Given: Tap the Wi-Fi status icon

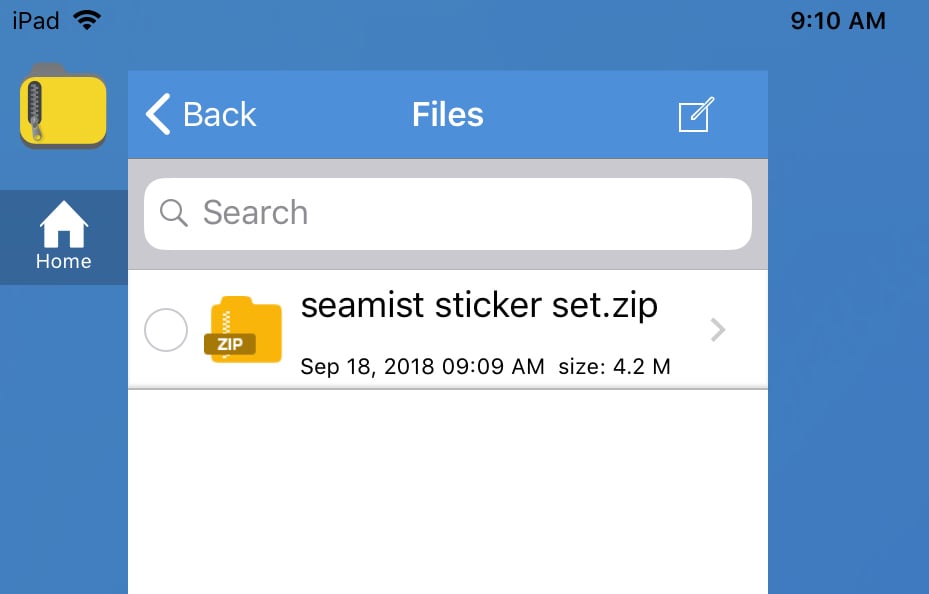Looking at the screenshot, I should (87, 20).
